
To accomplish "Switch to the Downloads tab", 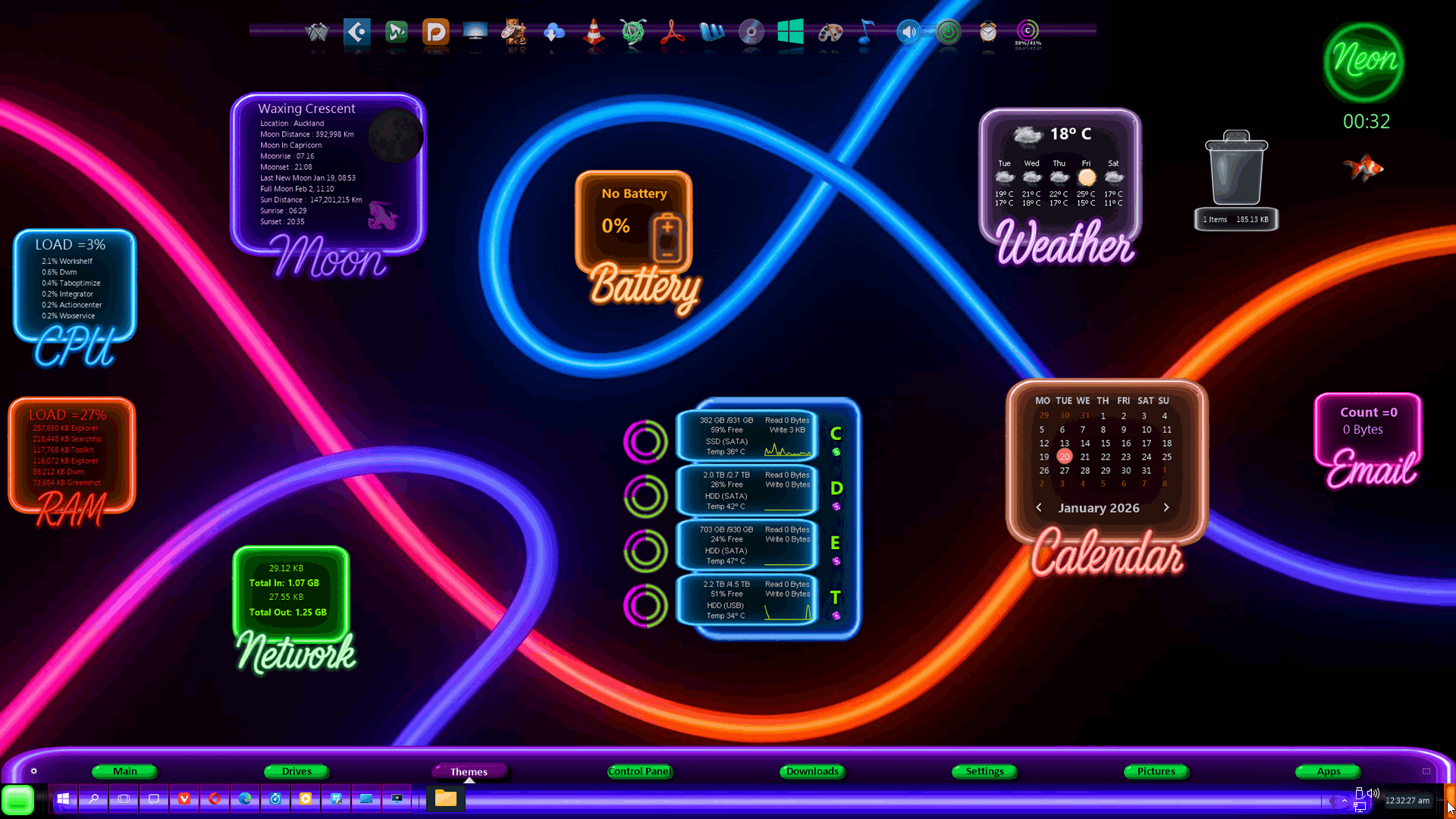I will (812, 771).
